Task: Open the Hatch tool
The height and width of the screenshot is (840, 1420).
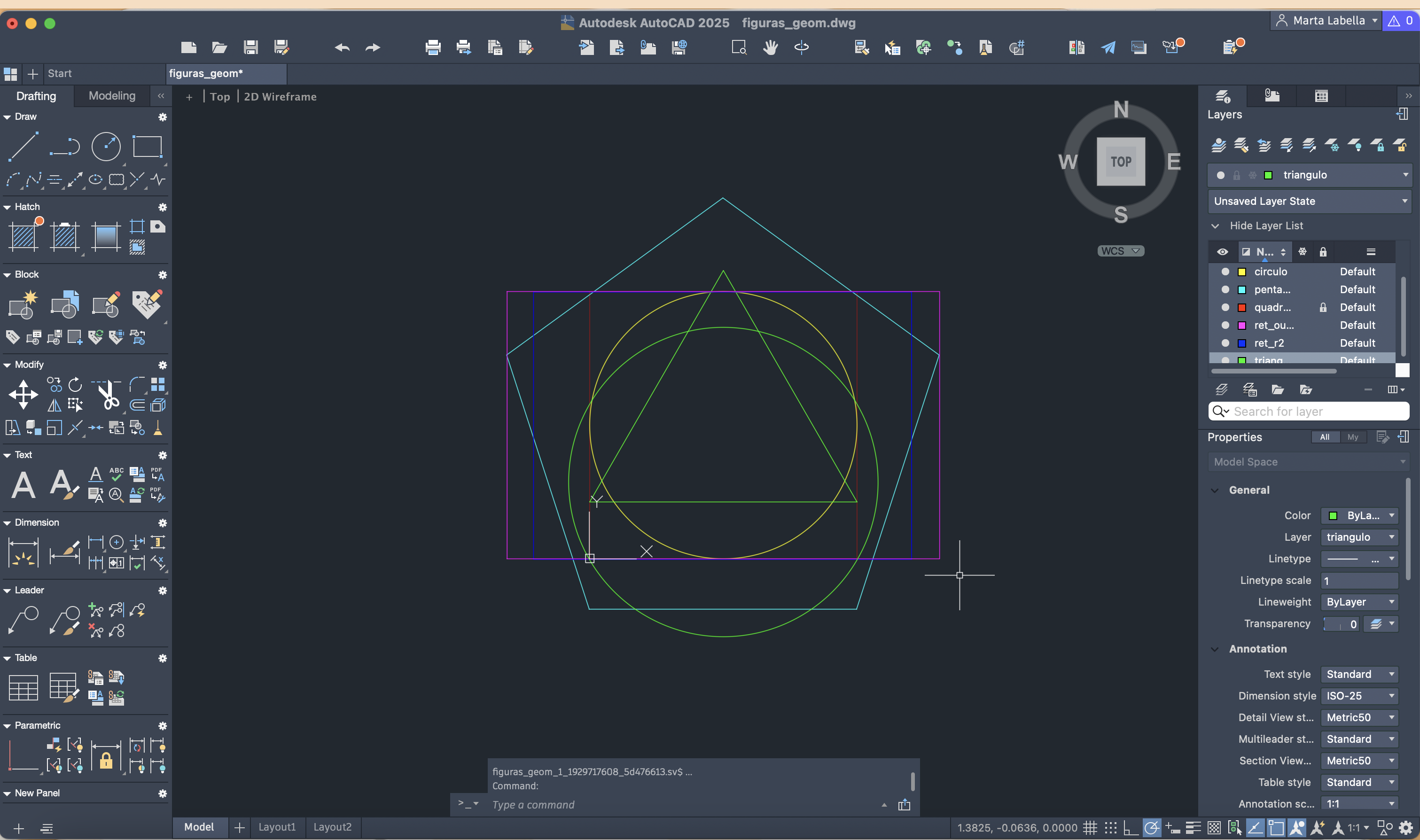Action: [x=24, y=236]
